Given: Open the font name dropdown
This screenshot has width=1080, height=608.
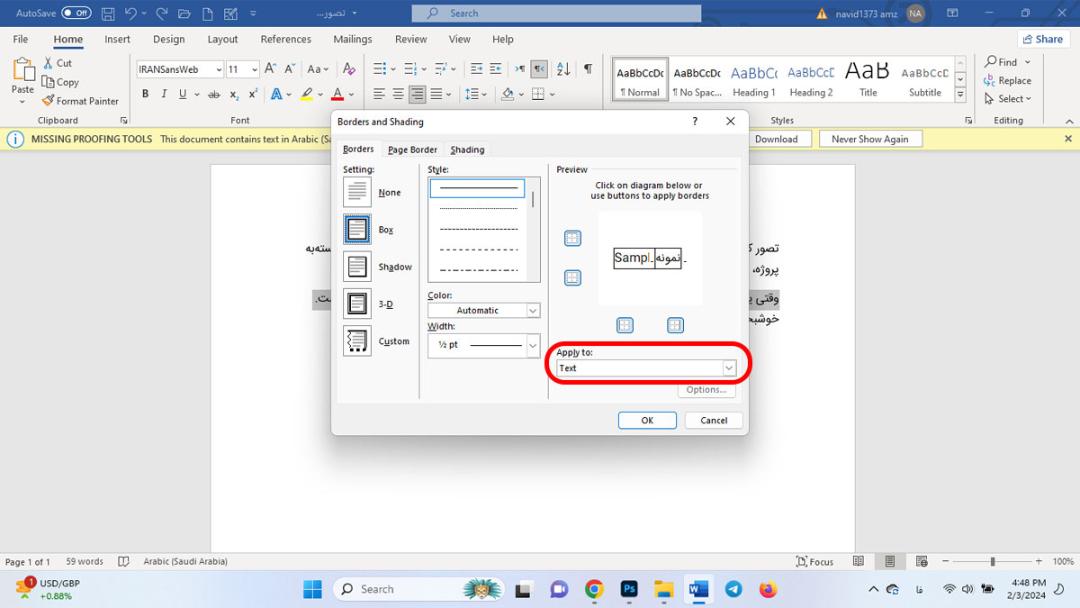Looking at the screenshot, I should coord(218,69).
